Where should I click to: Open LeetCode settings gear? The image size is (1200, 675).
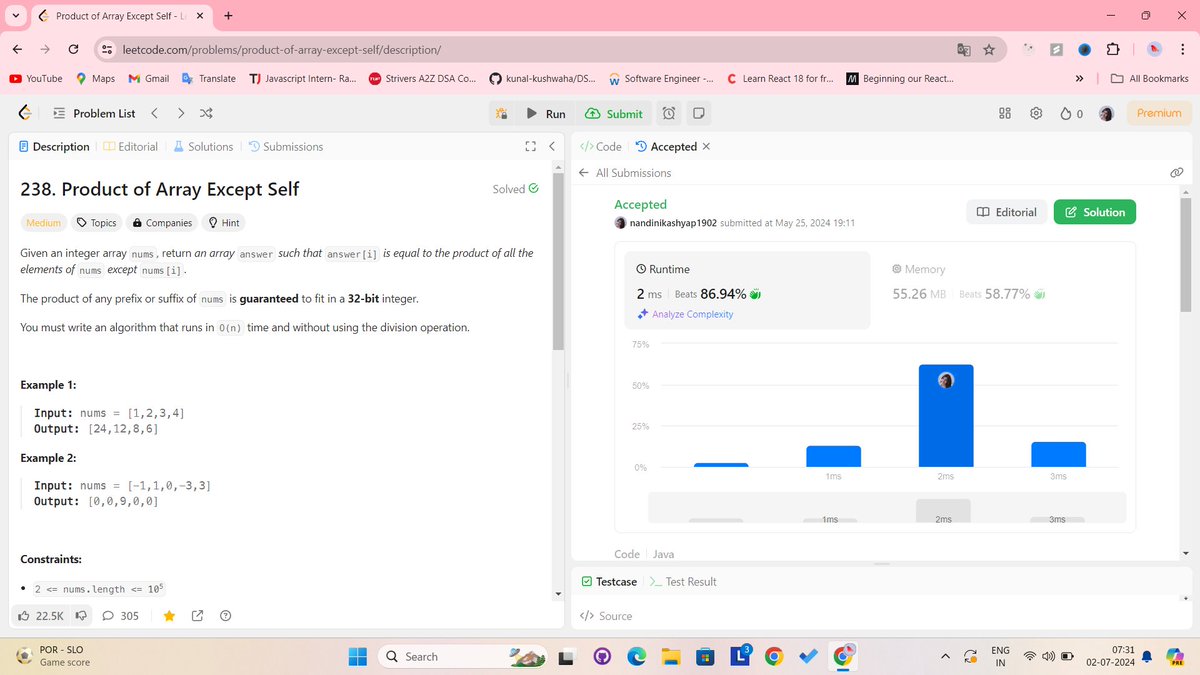[x=1036, y=114]
